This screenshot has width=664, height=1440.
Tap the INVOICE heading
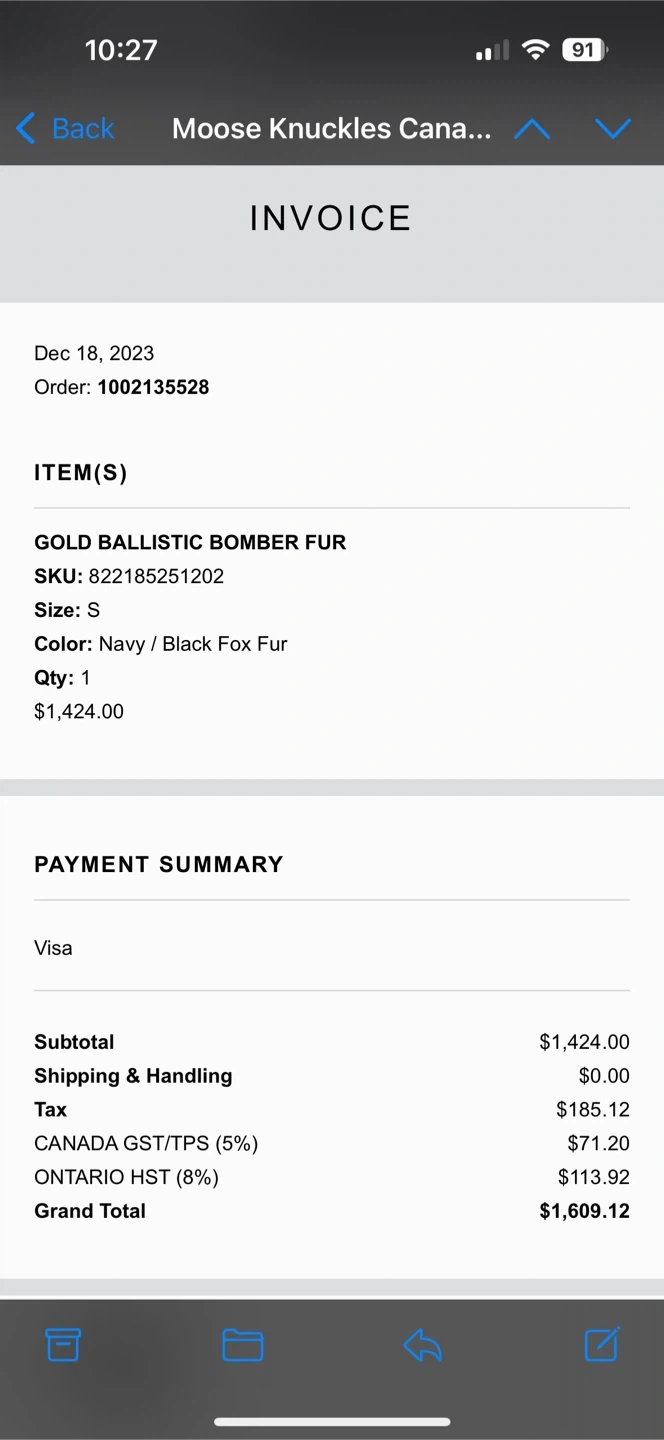[331, 218]
